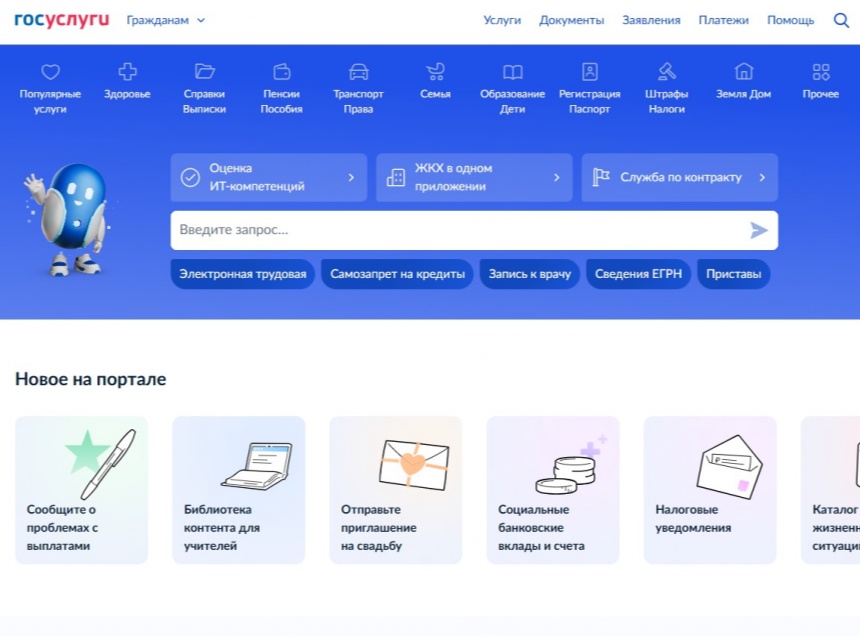
Task: Click the Запись к врачу chip
Action: 529,274
